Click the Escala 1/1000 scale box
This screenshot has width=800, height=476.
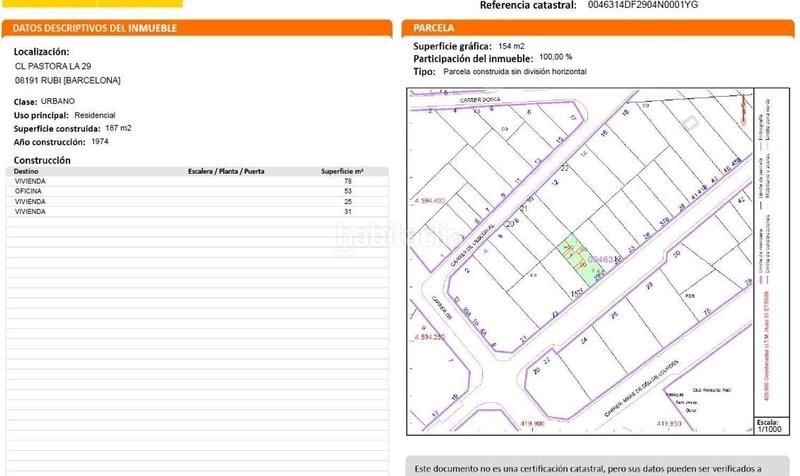pyautogui.click(x=768, y=425)
